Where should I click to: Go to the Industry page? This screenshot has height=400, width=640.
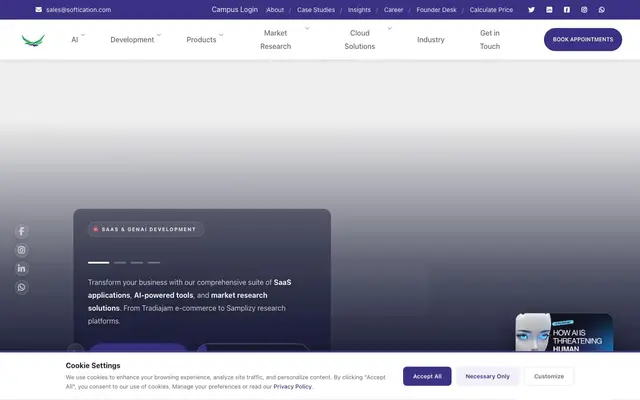(x=431, y=40)
